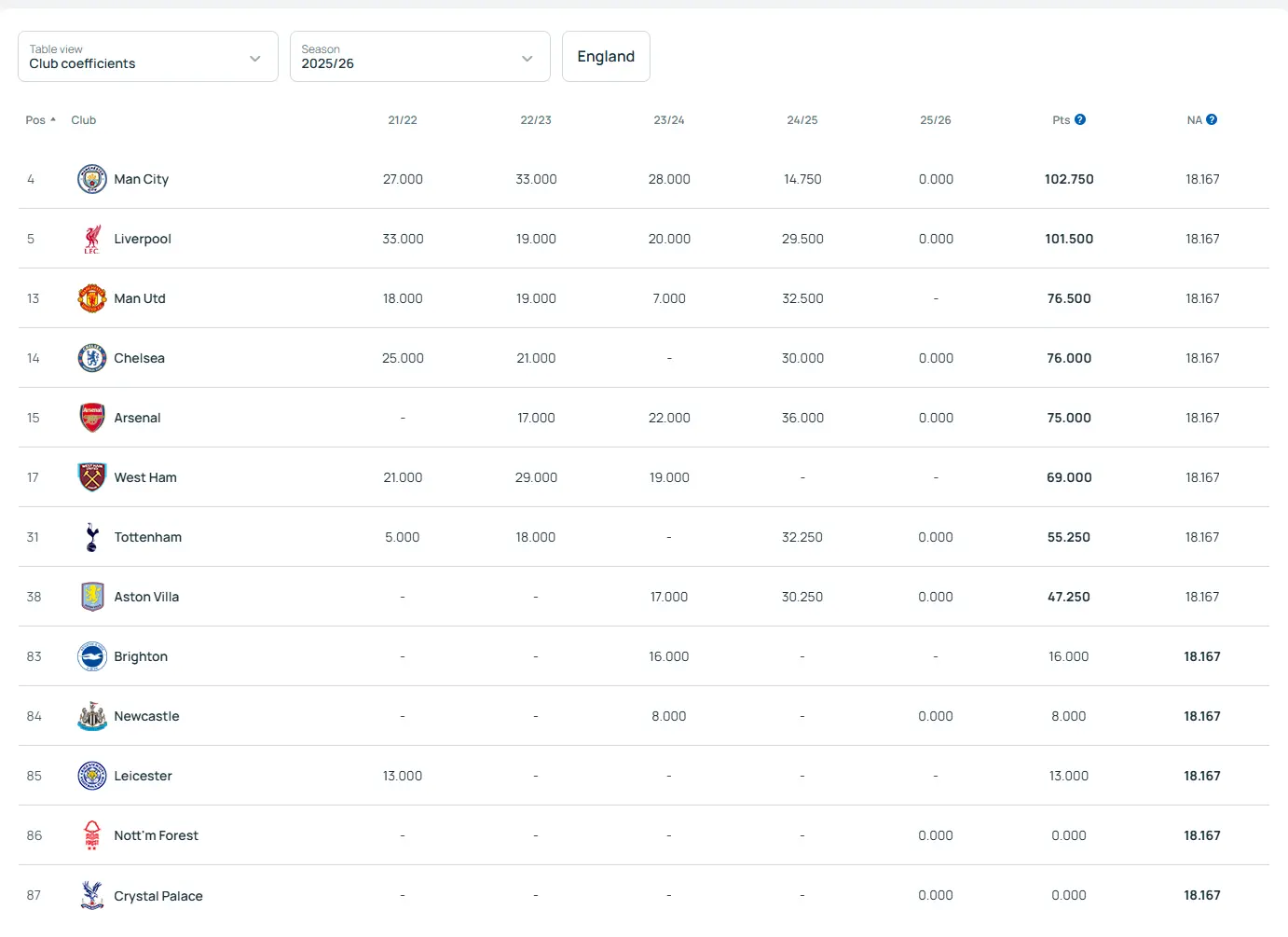Click Man City's 102.750 points total
The width and height of the screenshot is (1288, 937).
1069,179
